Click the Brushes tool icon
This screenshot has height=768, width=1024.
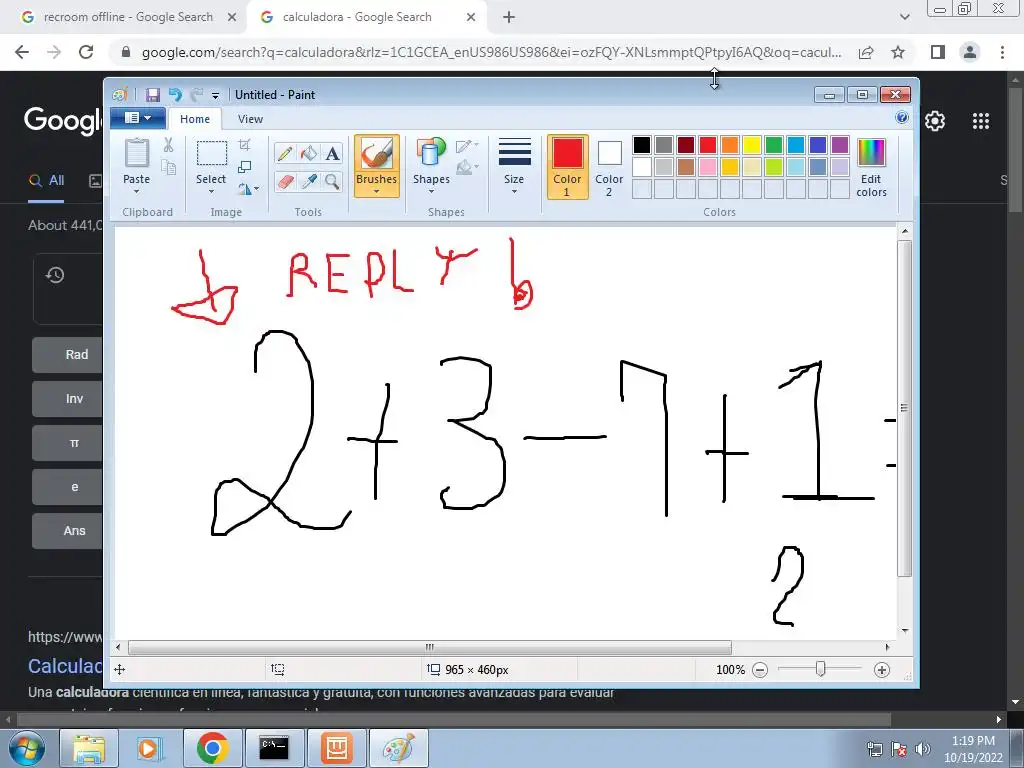[x=377, y=154]
